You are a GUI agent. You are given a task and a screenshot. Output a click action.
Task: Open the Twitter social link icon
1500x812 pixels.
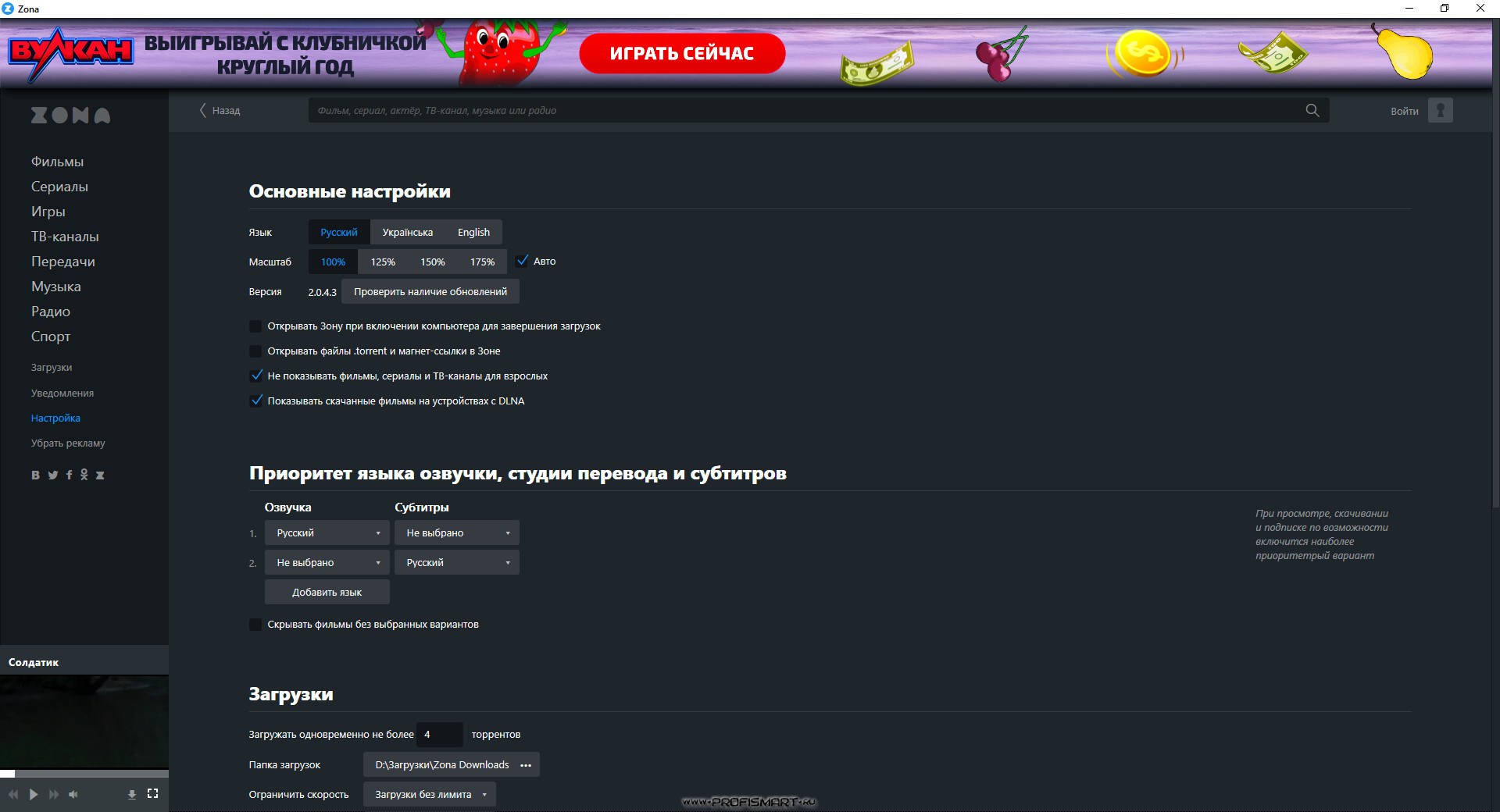(52, 475)
